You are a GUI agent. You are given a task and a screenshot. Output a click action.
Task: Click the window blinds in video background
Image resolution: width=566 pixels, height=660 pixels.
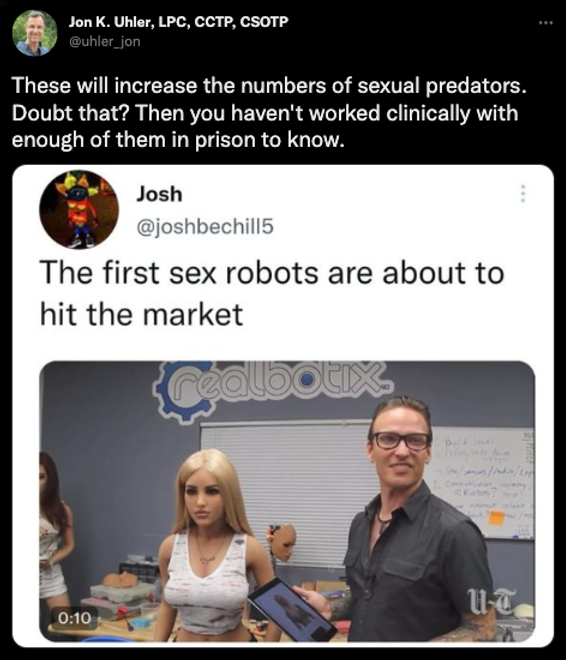click(x=286, y=484)
